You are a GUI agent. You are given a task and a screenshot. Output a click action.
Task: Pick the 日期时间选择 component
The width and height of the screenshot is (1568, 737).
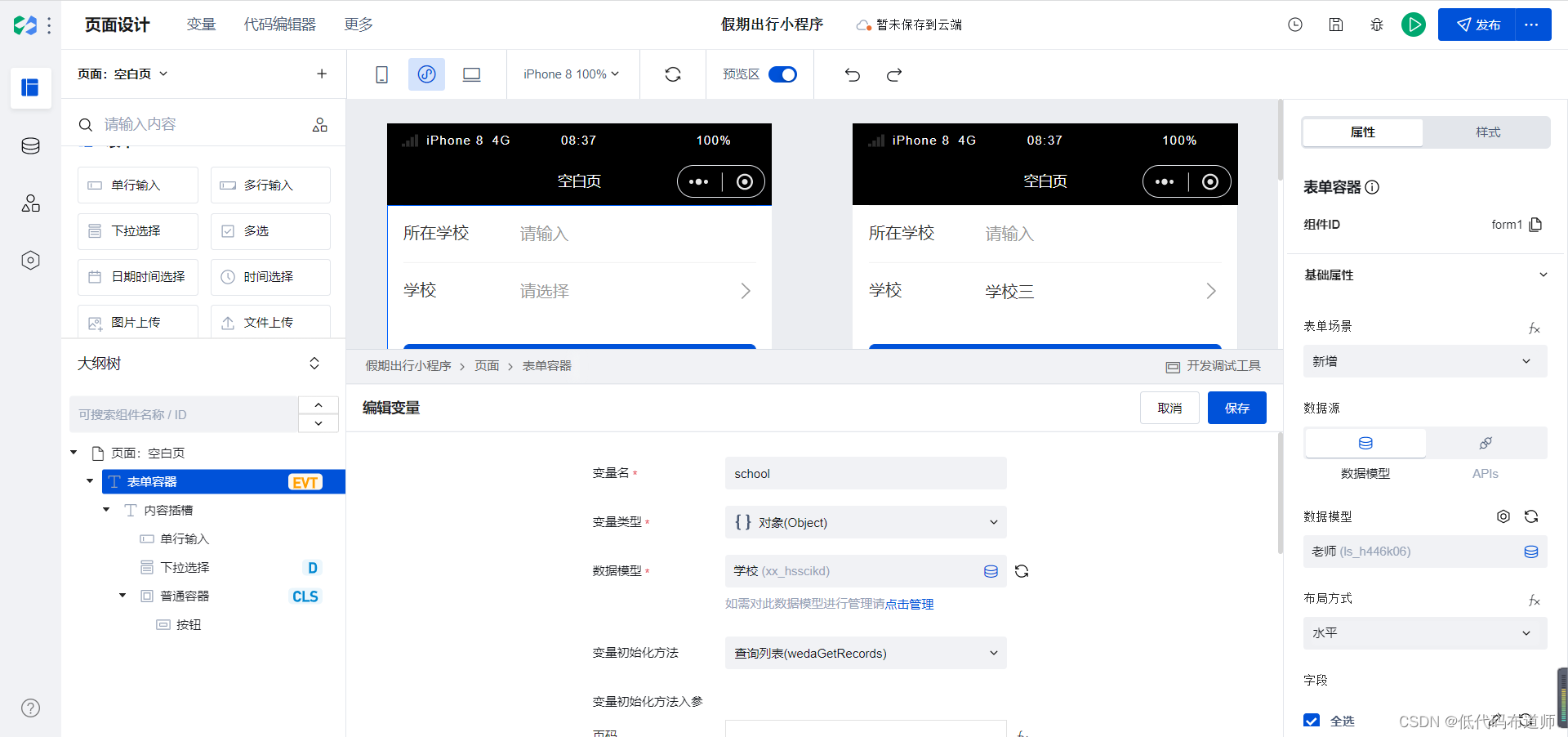tap(138, 277)
